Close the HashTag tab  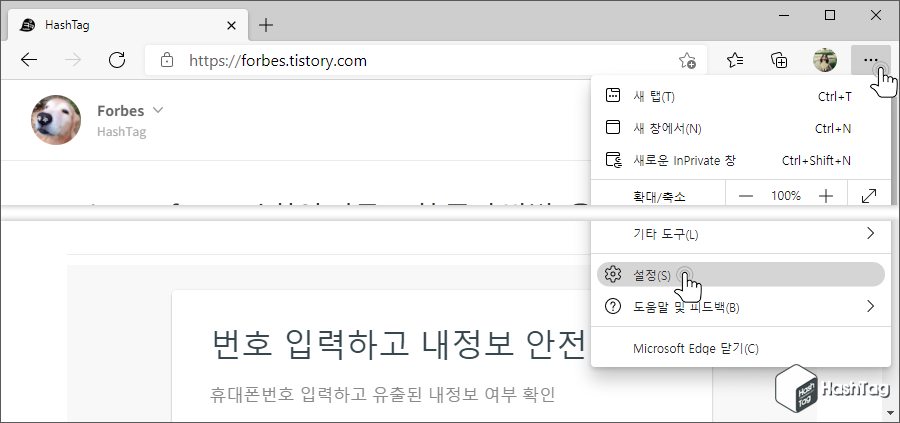[231, 26]
